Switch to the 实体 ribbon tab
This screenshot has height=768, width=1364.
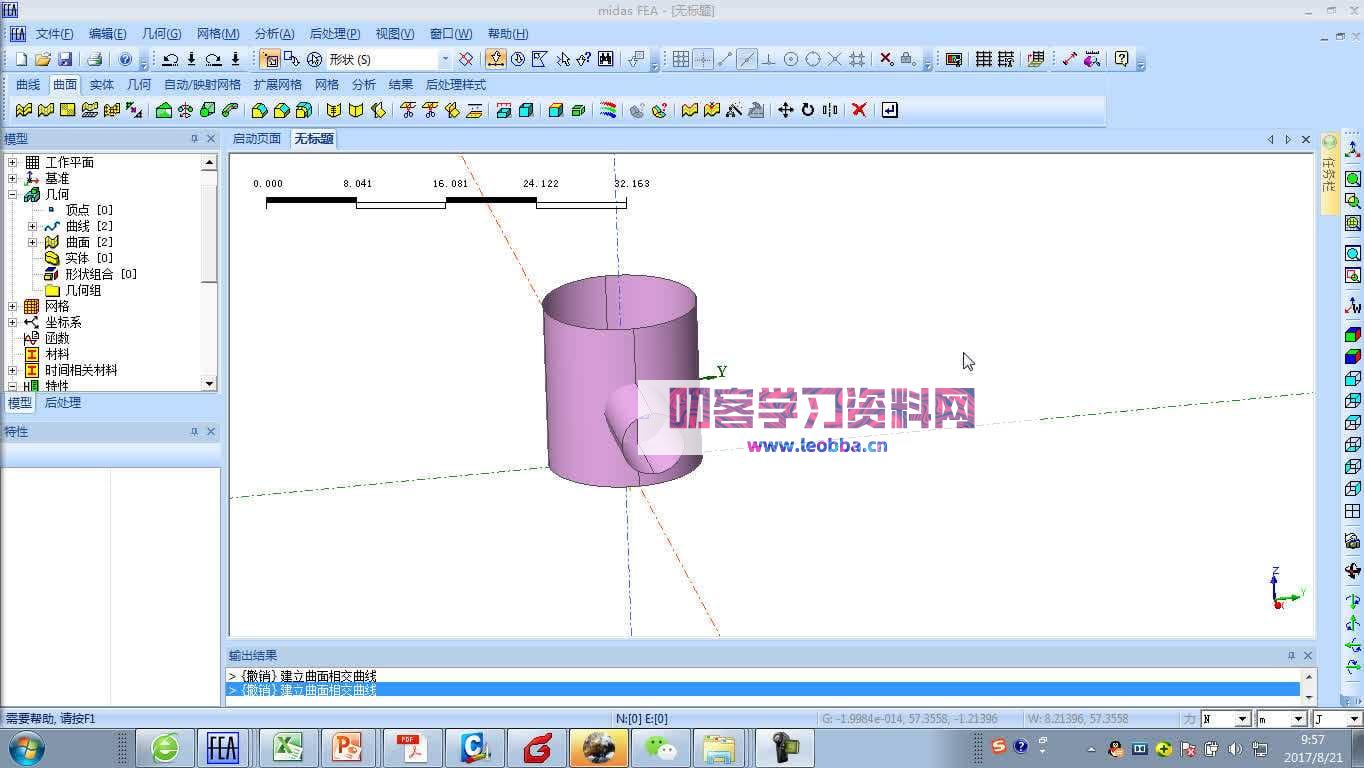pos(101,84)
